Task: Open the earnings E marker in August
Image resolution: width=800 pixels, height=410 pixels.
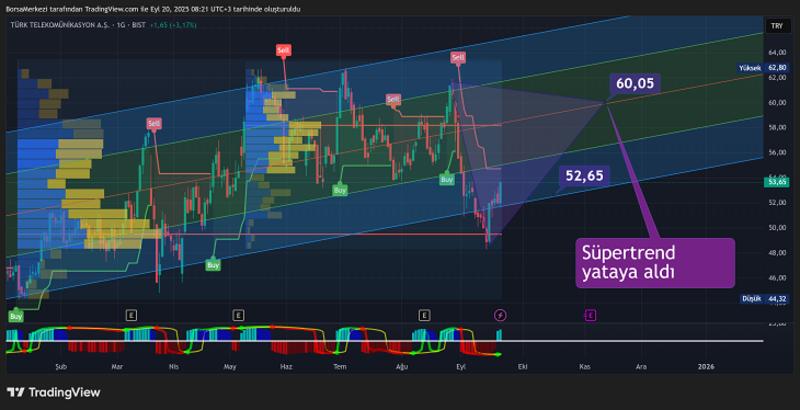Action: pos(424,316)
